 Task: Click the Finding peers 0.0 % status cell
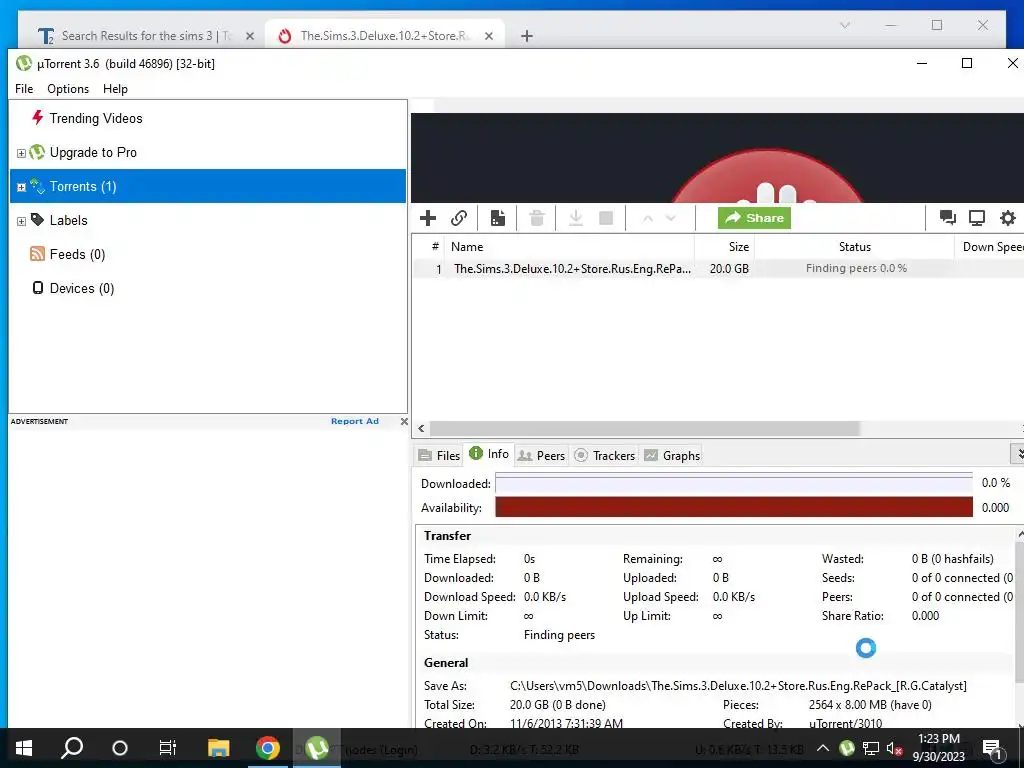pyautogui.click(x=856, y=268)
